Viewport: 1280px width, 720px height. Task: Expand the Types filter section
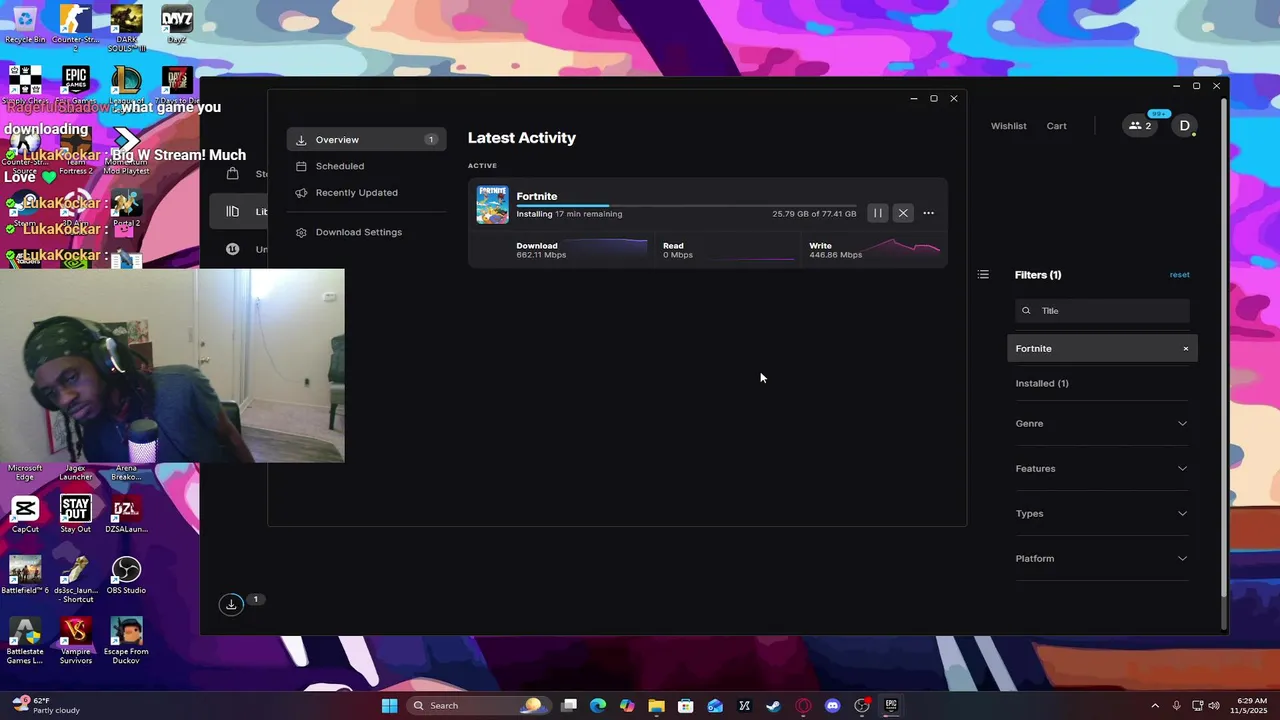pyautogui.click(x=1101, y=513)
